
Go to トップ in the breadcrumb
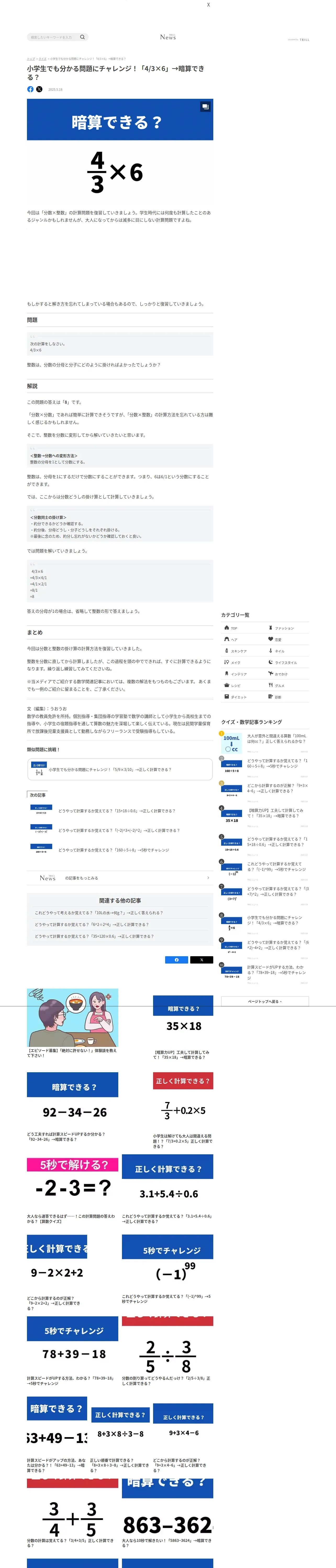click(x=31, y=59)
